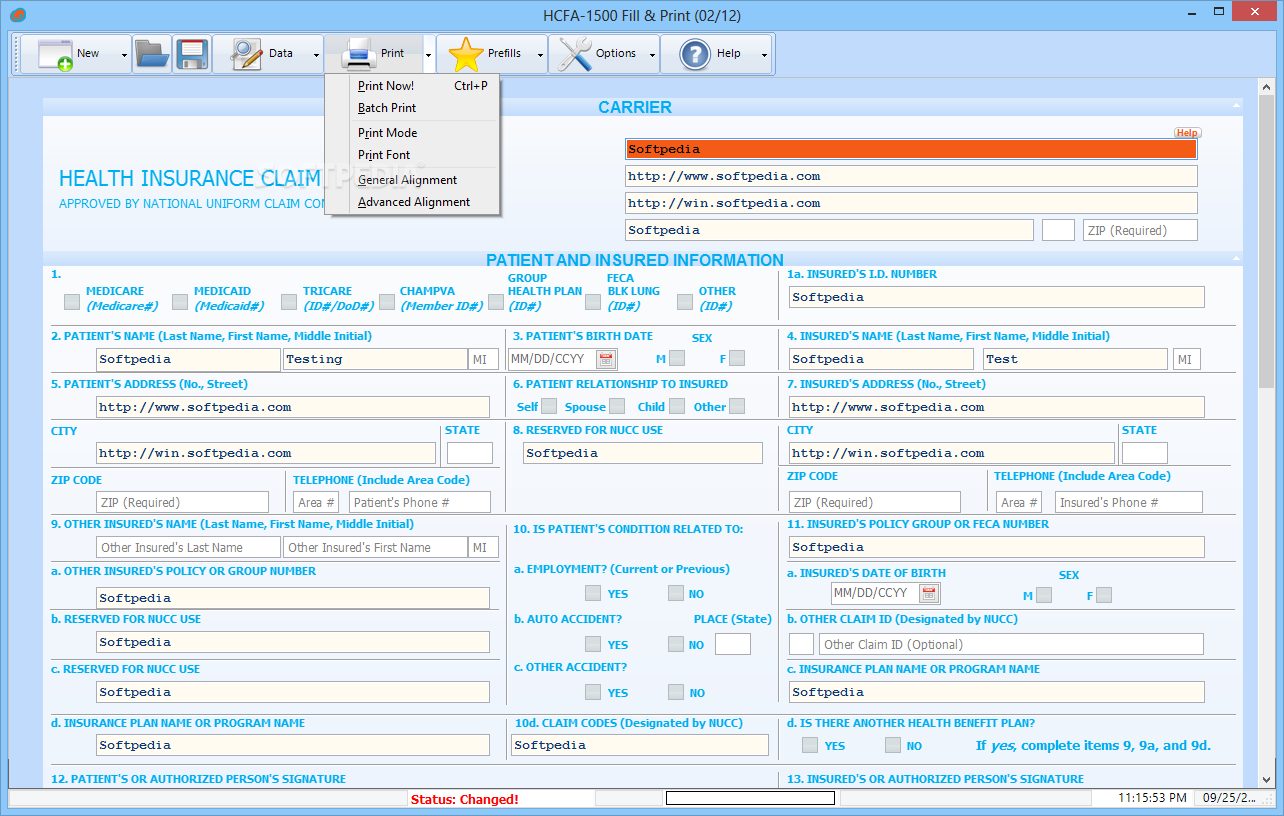The image size is (1284, 816).
Task: Check YES for another health benefit plan
Action: pyautogui.click(x=810, y=745)
